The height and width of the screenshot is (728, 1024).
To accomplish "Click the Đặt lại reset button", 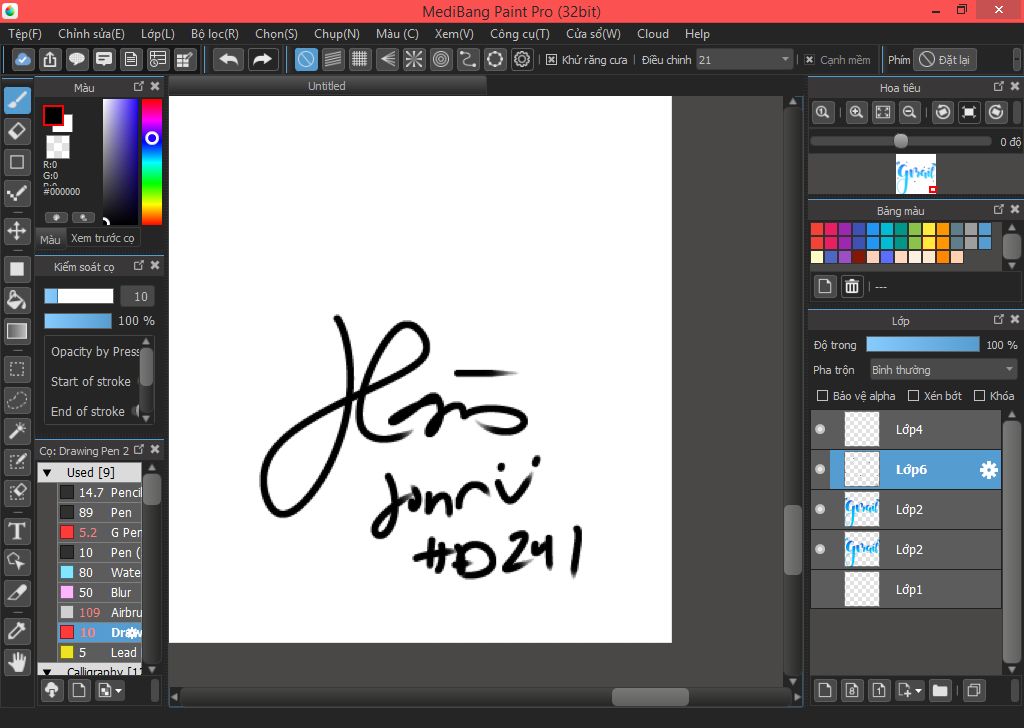I will pyautogui.click(x=944, y=59).
